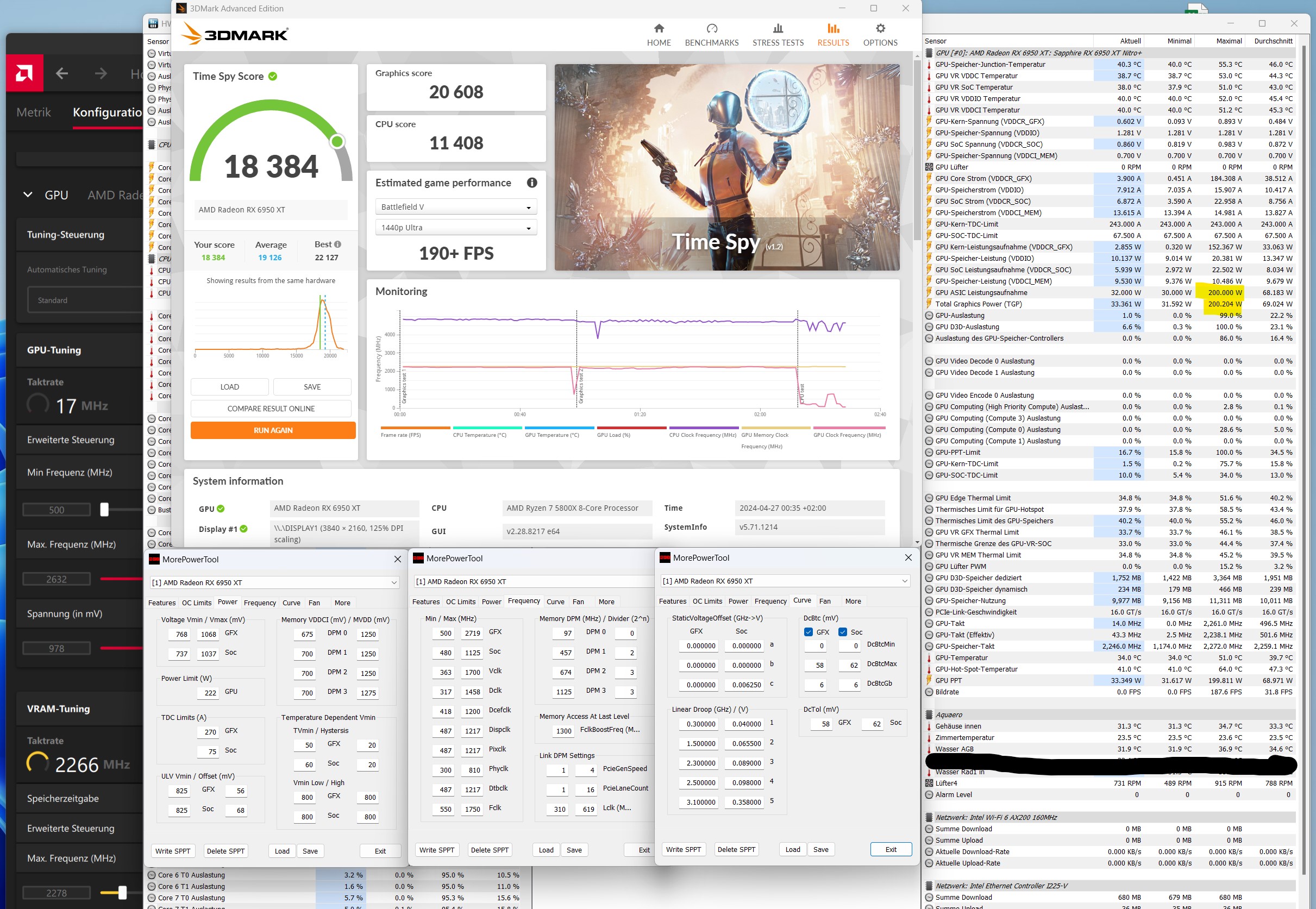Click the back arrow in AMD software
This screenshot has height=909, width=1316.
pyautogui.click(x=62, y=73)
